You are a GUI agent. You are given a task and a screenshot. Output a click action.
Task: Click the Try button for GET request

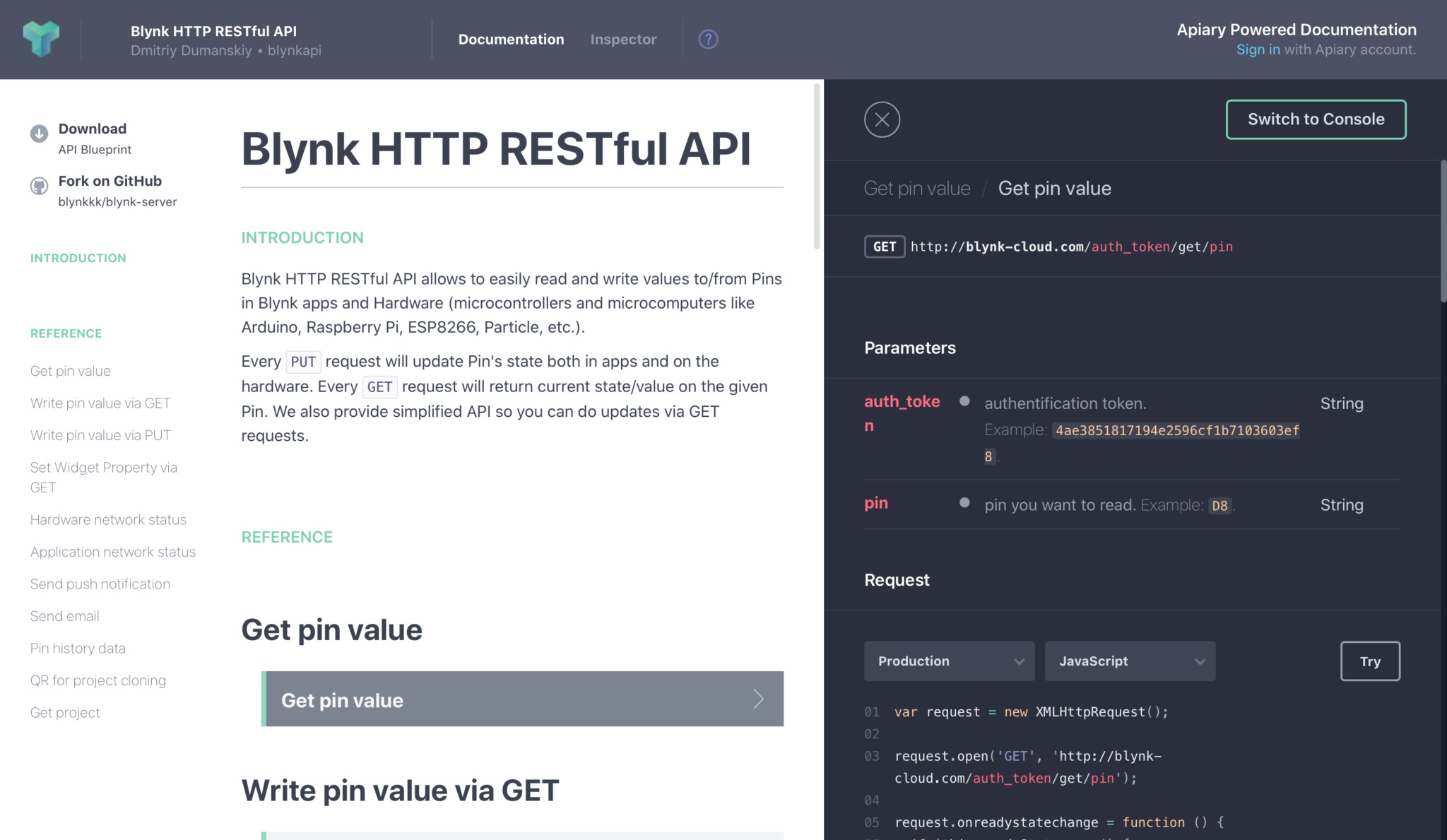[1370, 660]
